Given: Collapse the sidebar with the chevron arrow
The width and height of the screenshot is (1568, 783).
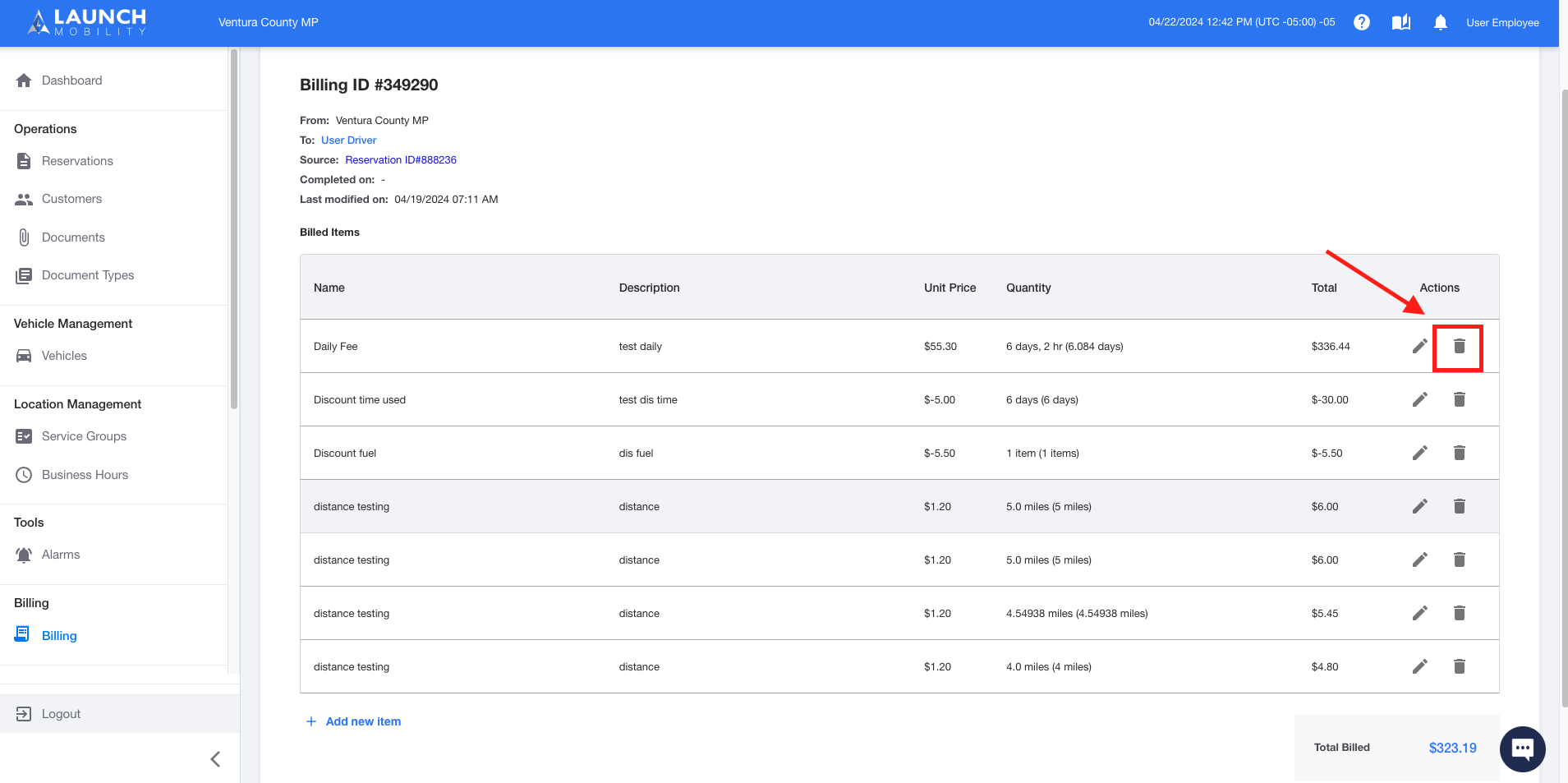Looking at the screenshot, I should click(x=215, y=759).
